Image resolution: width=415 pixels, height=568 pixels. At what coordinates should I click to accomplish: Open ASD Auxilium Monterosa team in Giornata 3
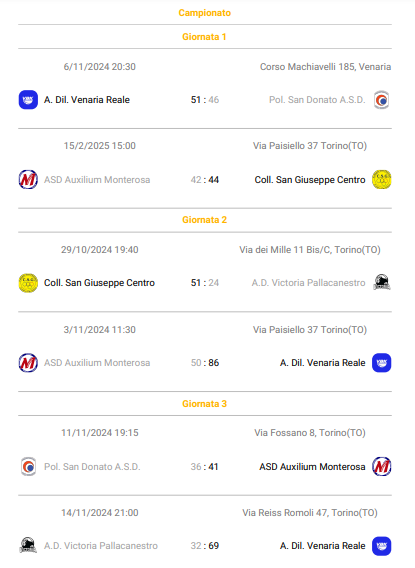(312, 467)
